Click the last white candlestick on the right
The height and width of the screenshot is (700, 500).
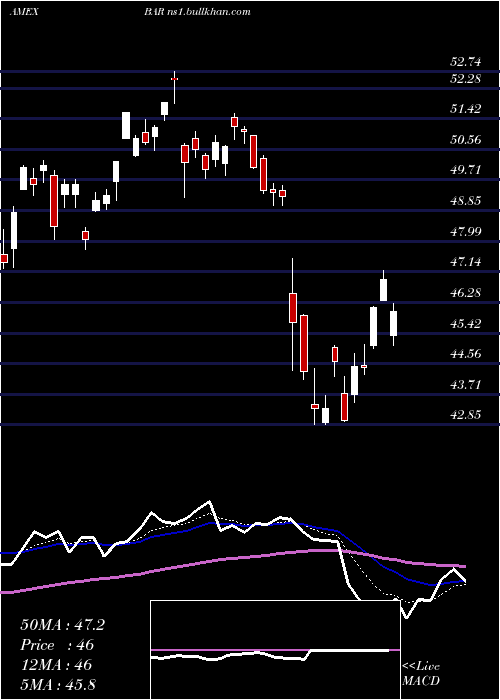point(393,324)
